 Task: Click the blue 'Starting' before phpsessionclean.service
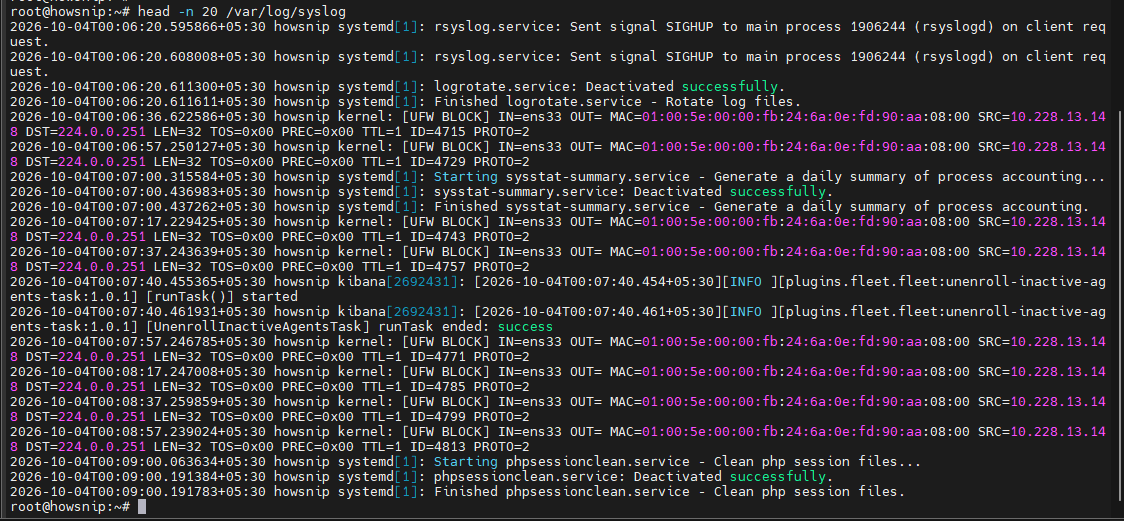coord(466,462)
